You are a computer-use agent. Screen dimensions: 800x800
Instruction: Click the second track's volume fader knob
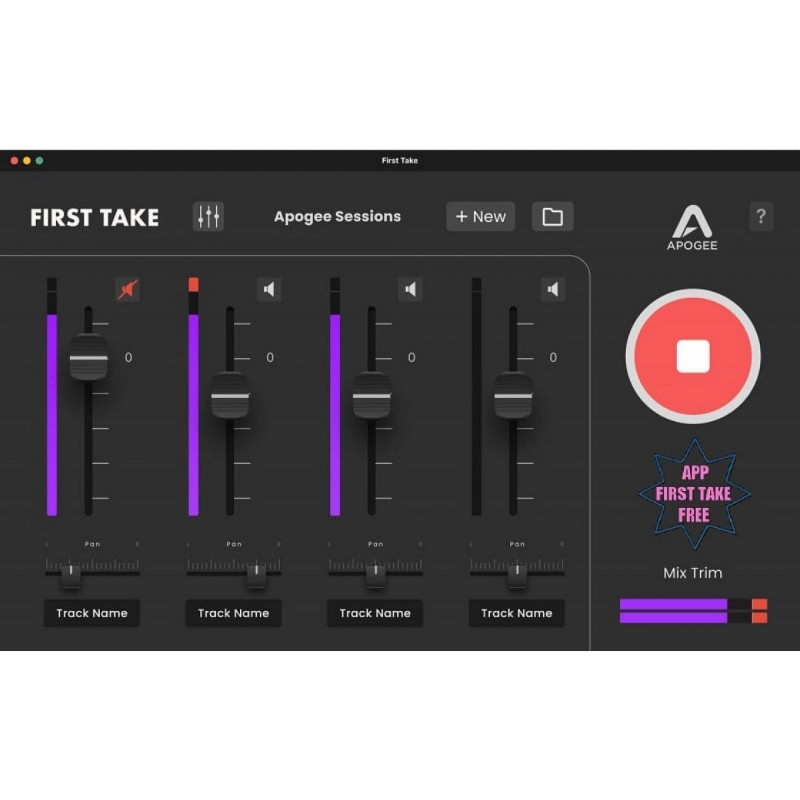coord(230,395)
